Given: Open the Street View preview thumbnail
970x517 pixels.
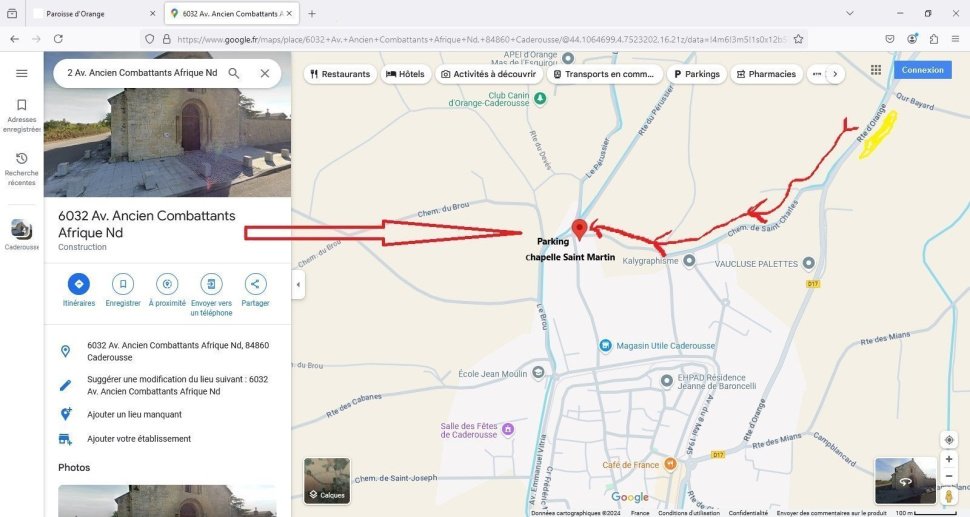Looking at the screenshot, I should pos(905,481).
